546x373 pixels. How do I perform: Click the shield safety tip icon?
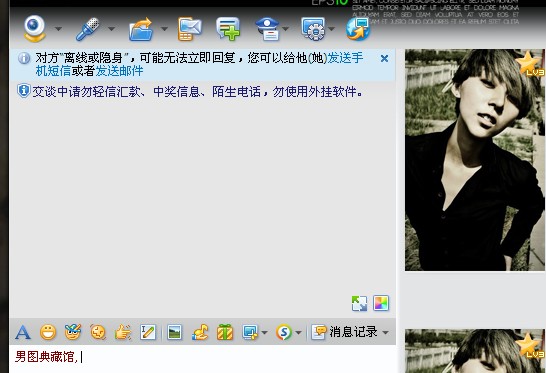[x=24, y=91]
